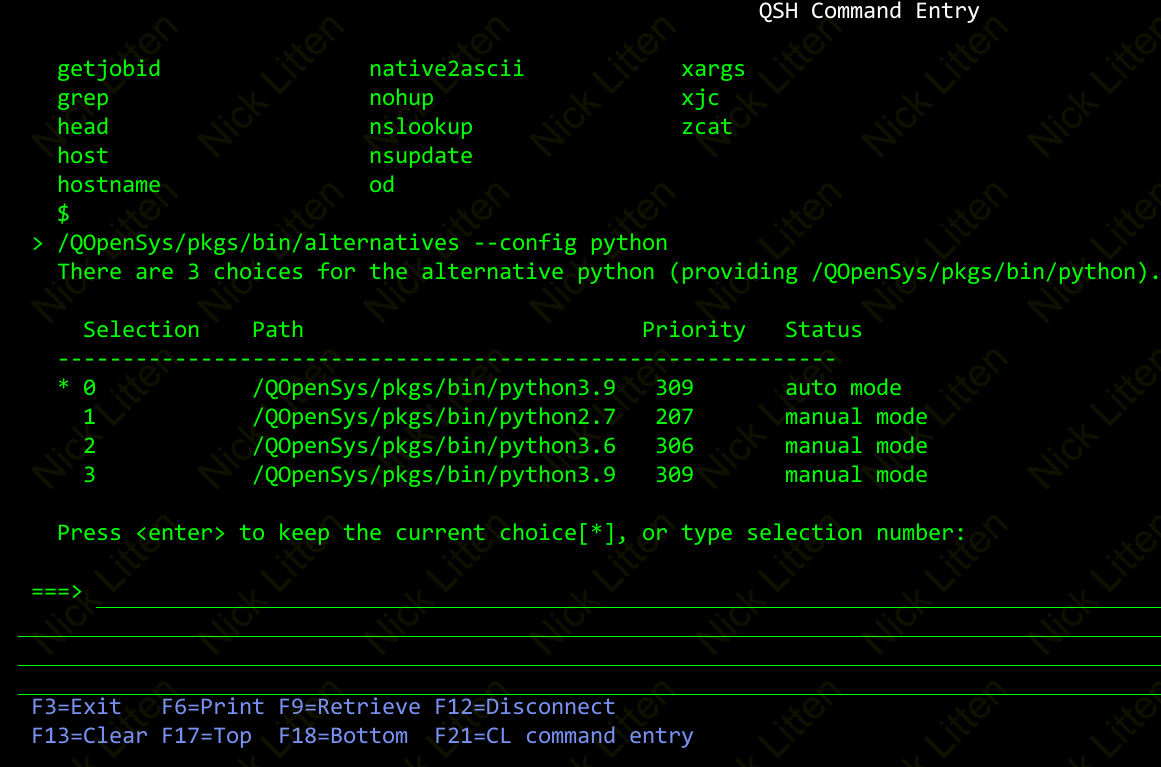Click the python3.6 path
This screenshot has height=767, width=1161.
(434, 446)
